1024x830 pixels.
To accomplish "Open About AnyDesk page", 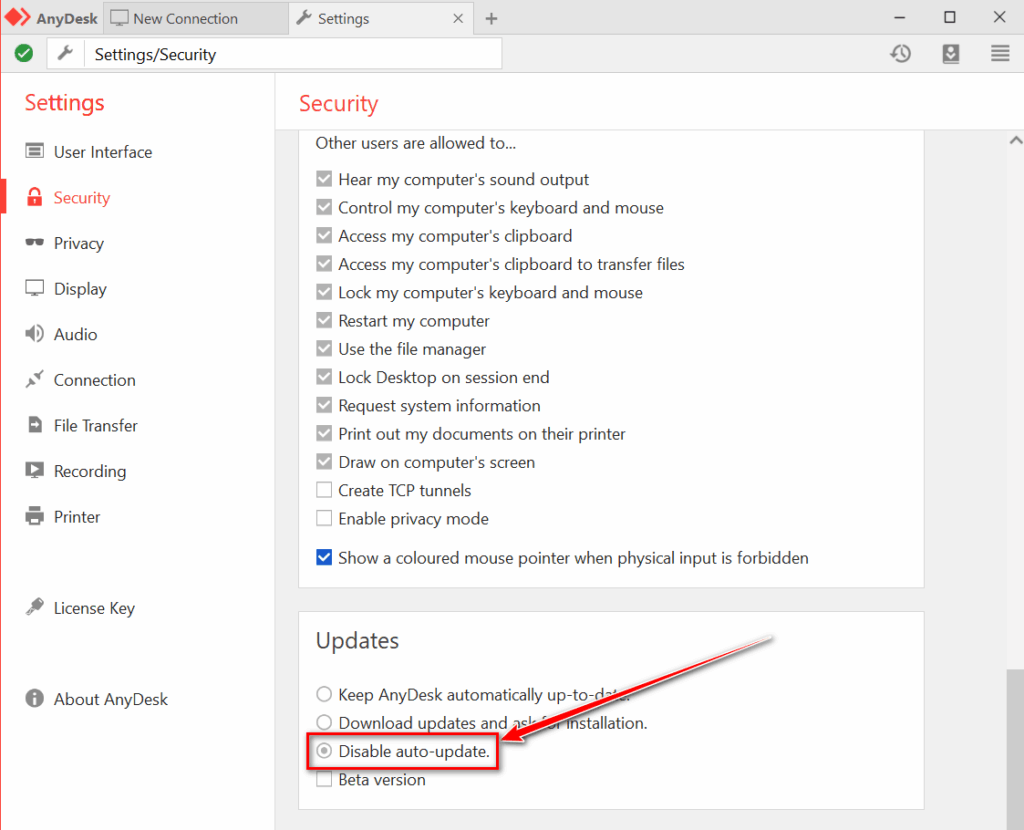I will pyautogui.click(x=110, y=699).
